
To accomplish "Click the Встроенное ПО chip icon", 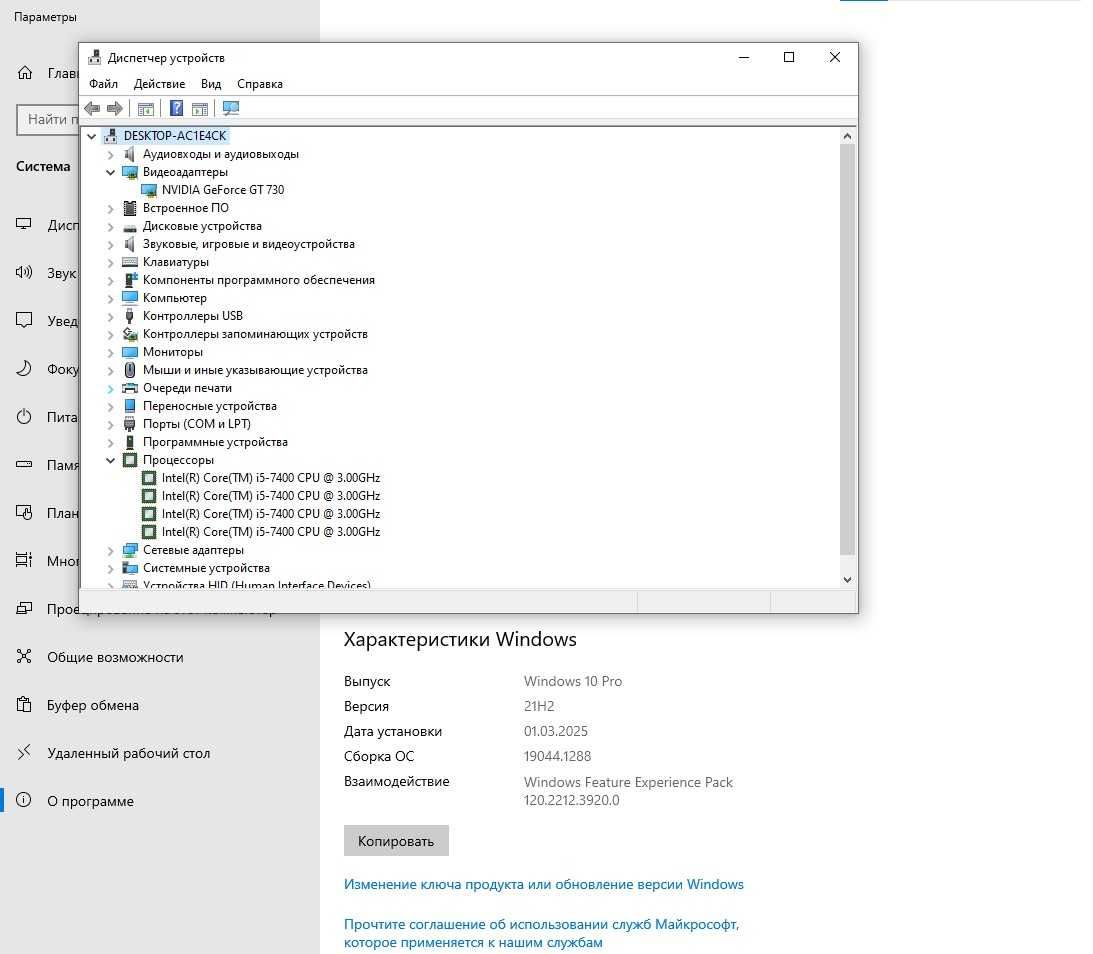I will (130, 208).
